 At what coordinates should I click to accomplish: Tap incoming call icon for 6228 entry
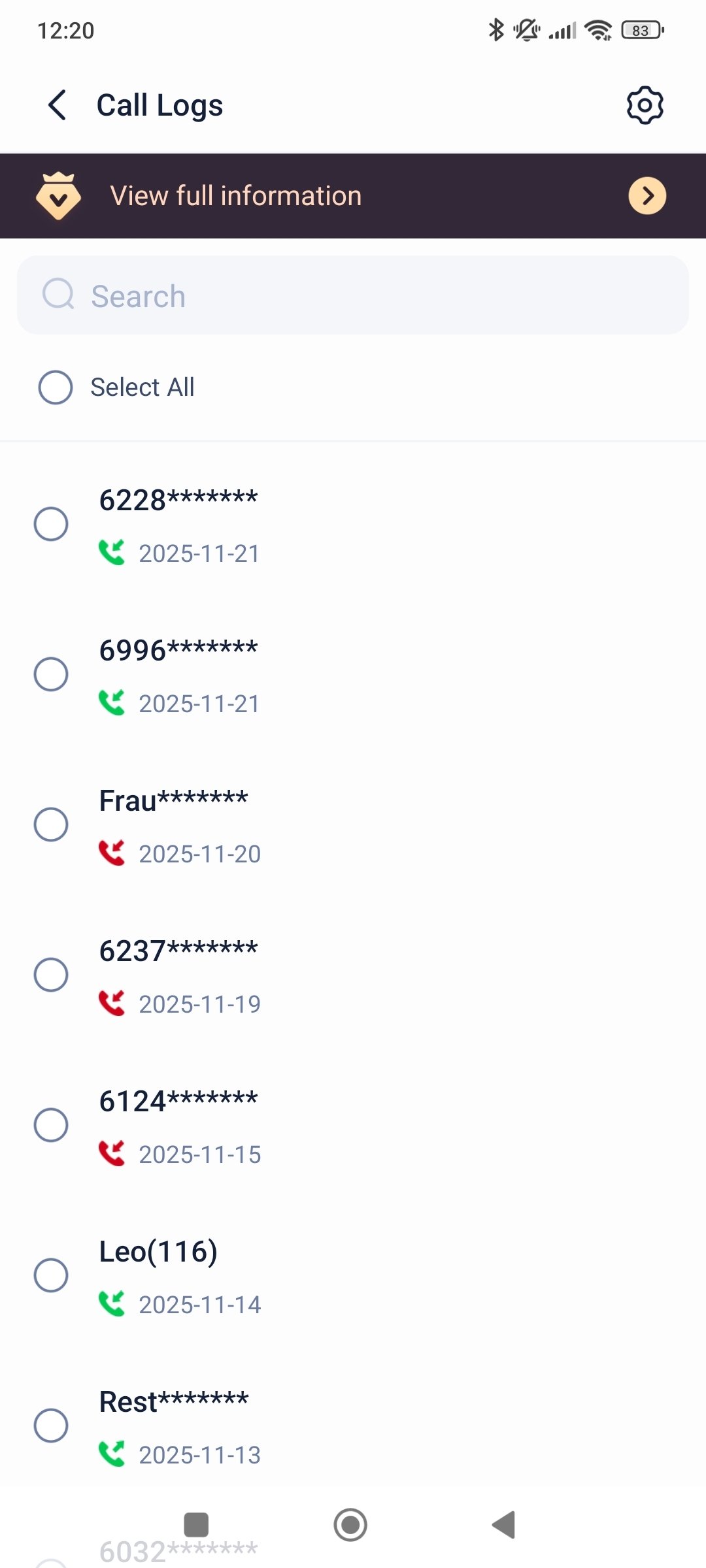tap(112, 553)
